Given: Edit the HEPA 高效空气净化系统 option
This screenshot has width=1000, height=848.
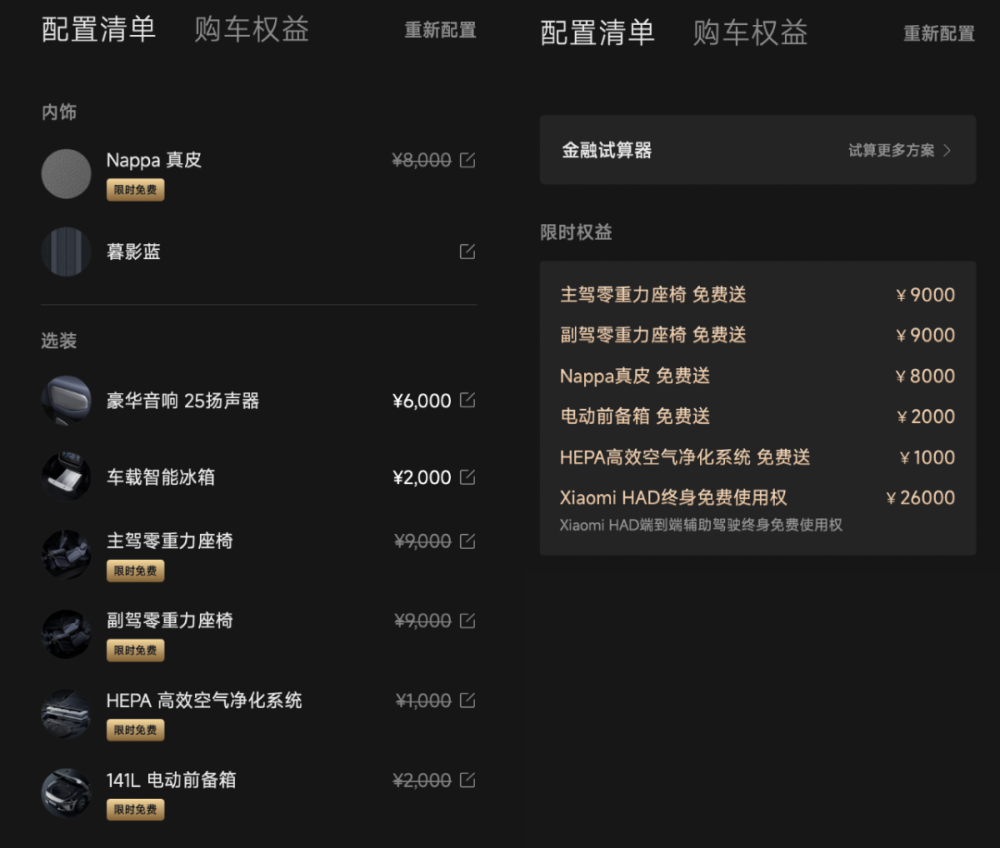Looking at the screenshot, I should coord(466,700).
